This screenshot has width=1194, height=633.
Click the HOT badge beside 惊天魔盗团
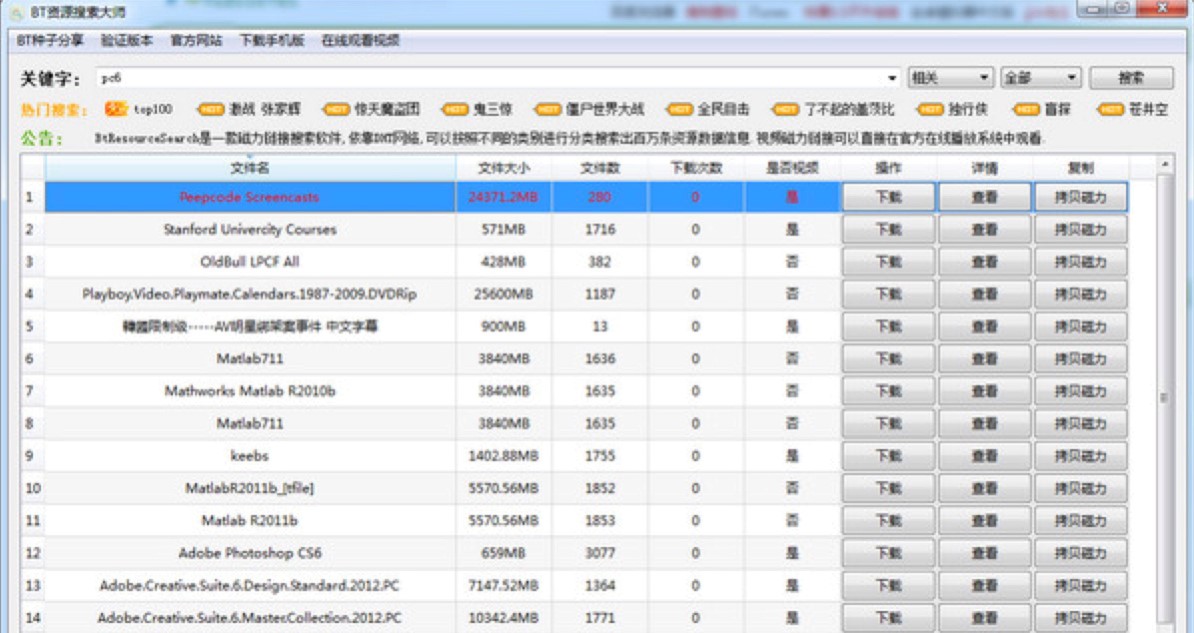[x=337, y=109]
